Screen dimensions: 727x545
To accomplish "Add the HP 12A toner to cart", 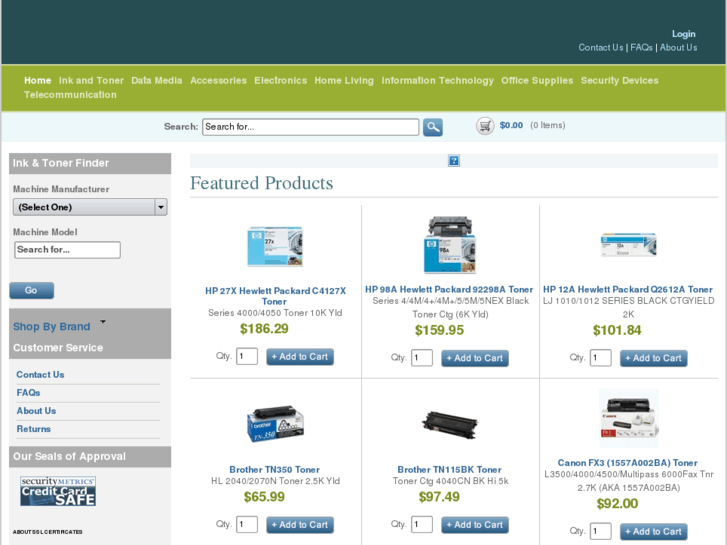I will pyautogui.click(x=654, y=358).
